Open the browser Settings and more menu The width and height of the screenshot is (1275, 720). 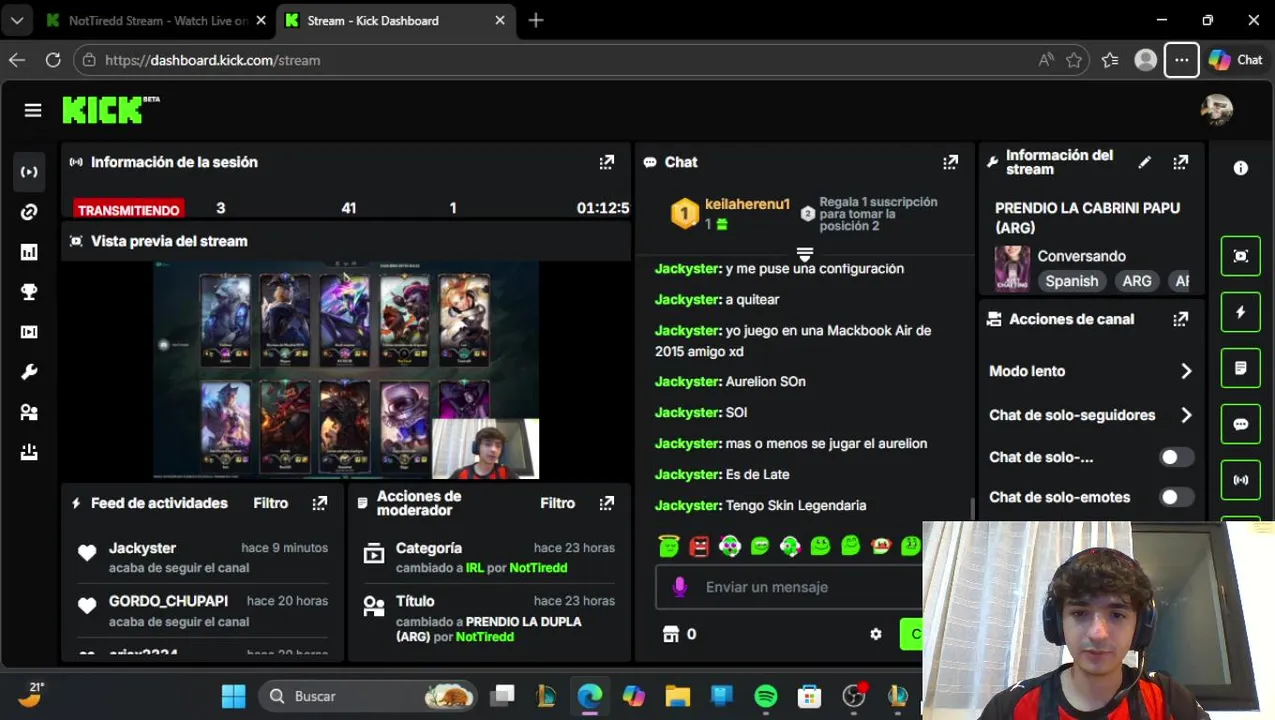pyautogui.click(x=1182, y=60)
